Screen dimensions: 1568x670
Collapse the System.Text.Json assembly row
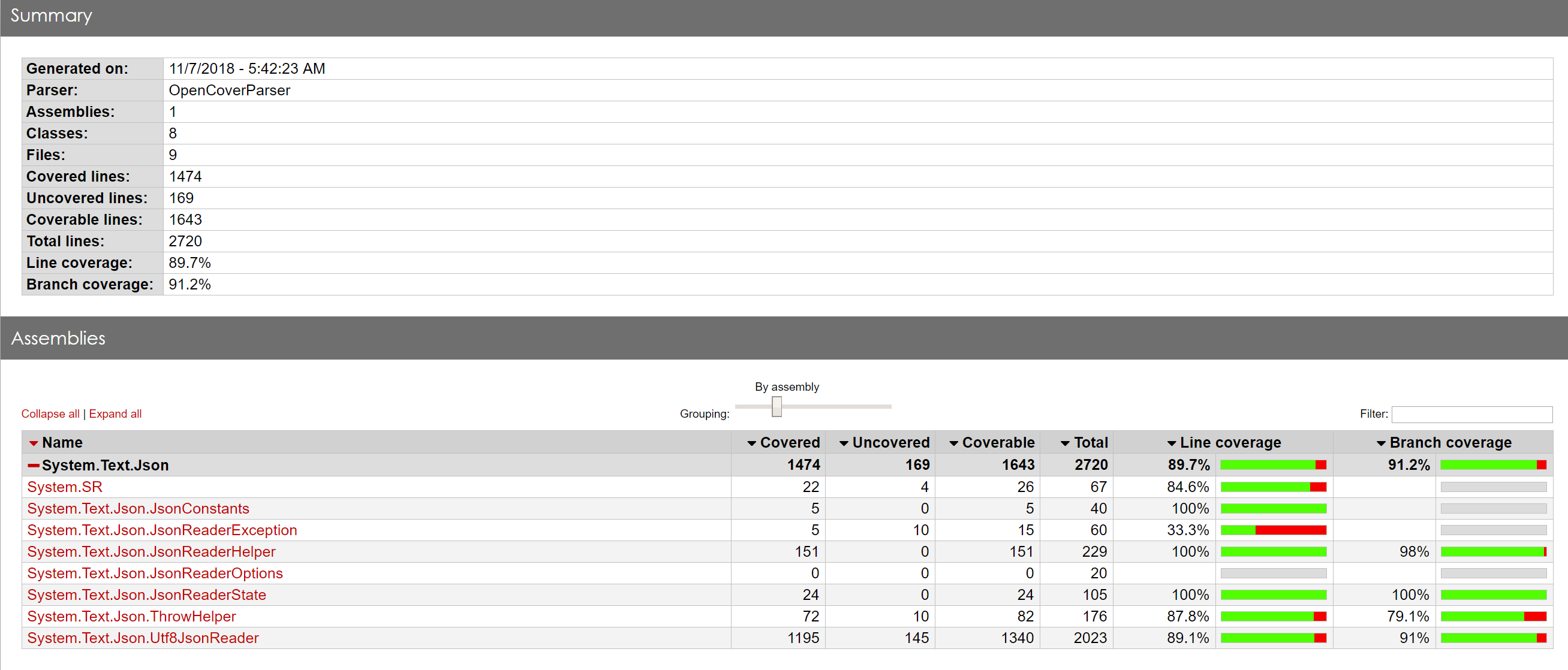point(34,466)
